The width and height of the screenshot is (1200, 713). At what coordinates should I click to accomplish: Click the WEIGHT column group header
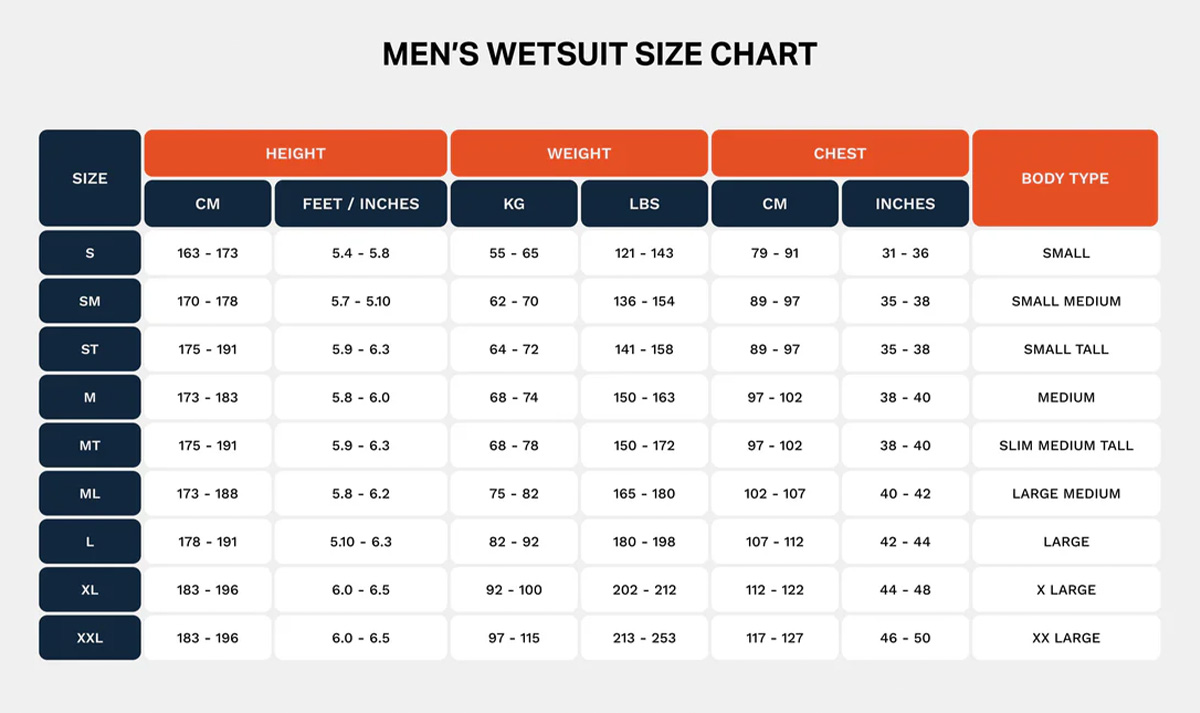point(579,154)
